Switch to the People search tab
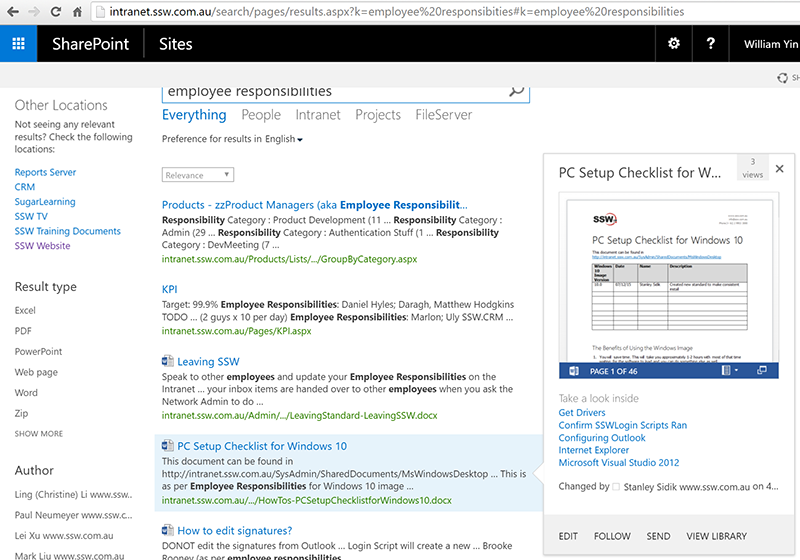 coord(260,115)
